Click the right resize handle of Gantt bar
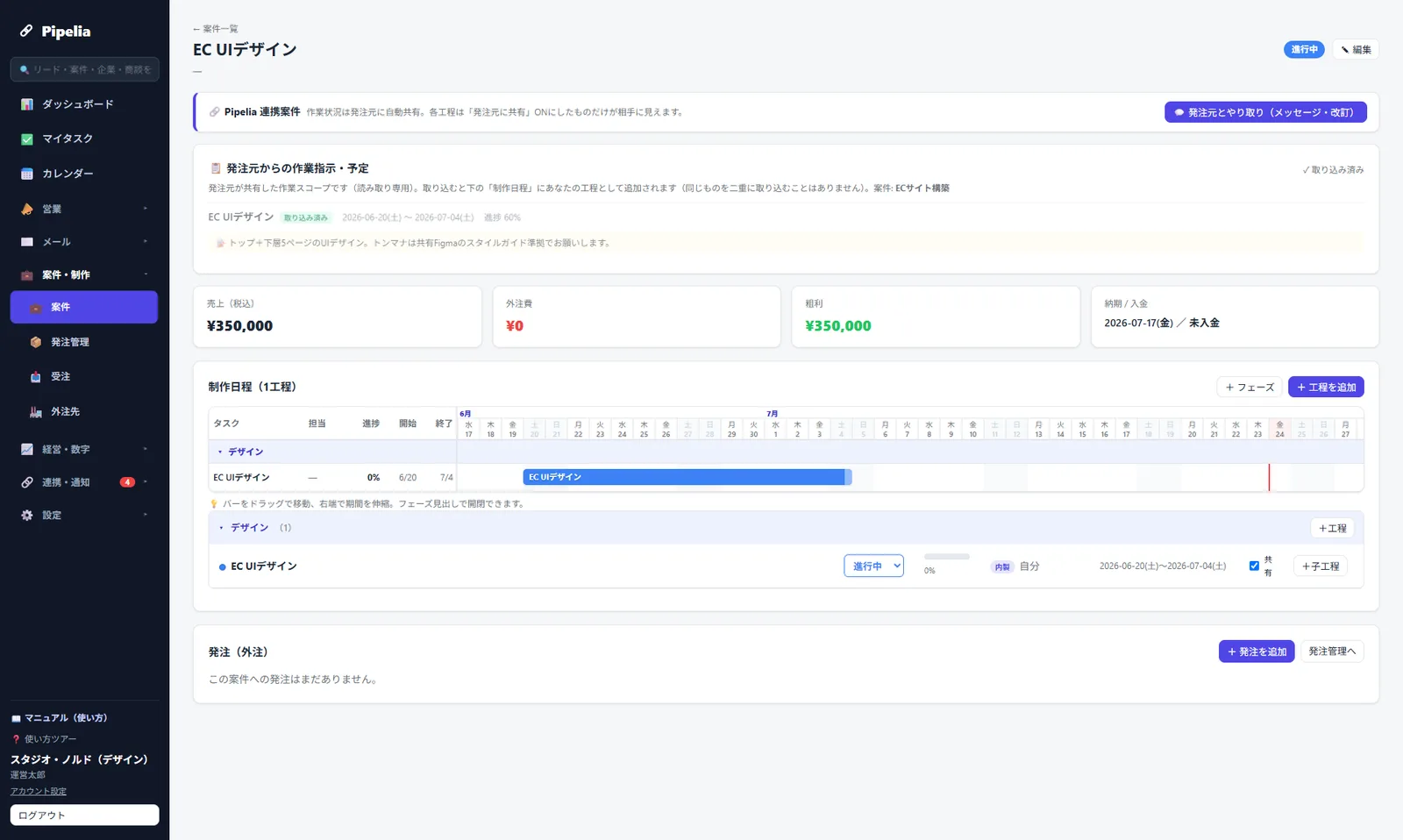The width and height of the screenshot is (1403, 840). (x=848, y=477)
